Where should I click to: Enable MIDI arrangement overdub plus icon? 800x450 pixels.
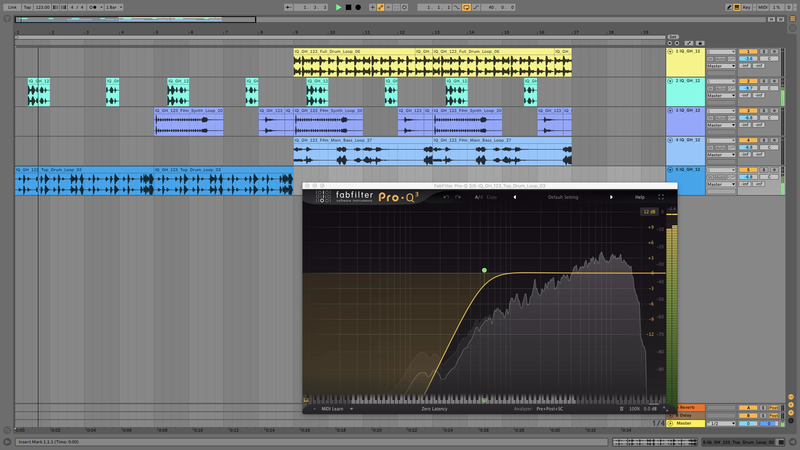(372, 7)
